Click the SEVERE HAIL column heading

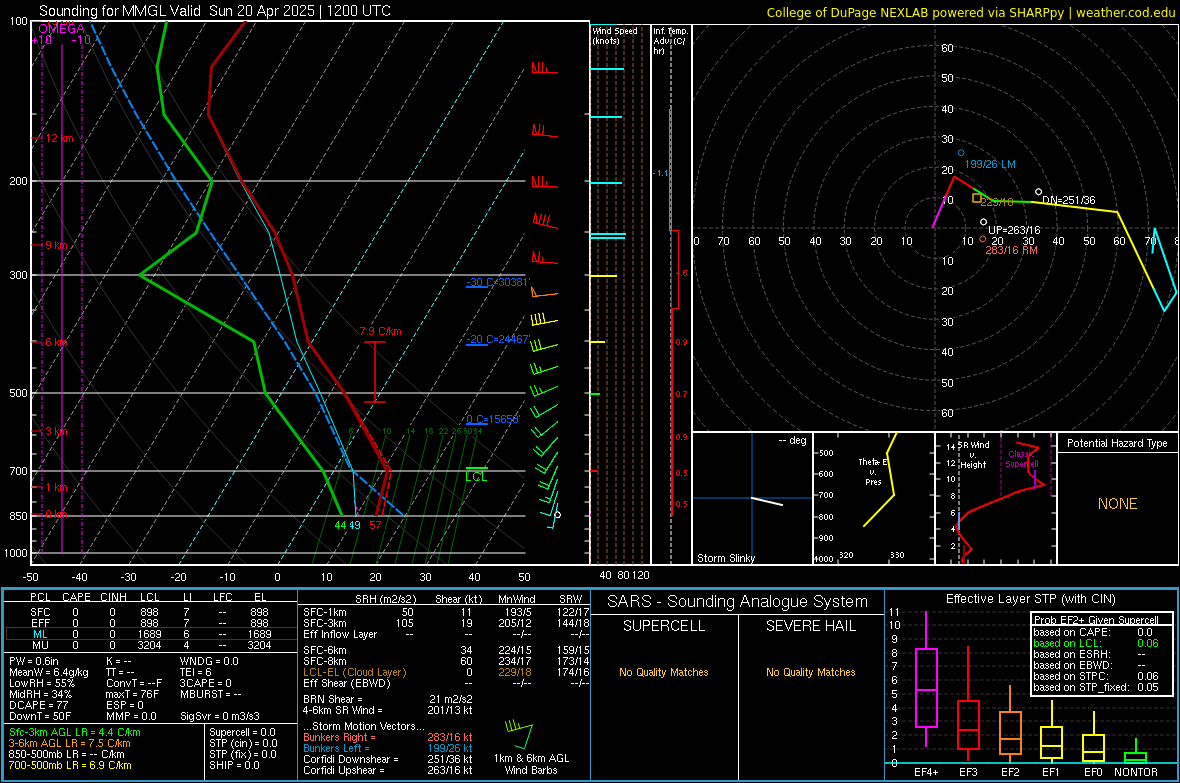(810, 626)
